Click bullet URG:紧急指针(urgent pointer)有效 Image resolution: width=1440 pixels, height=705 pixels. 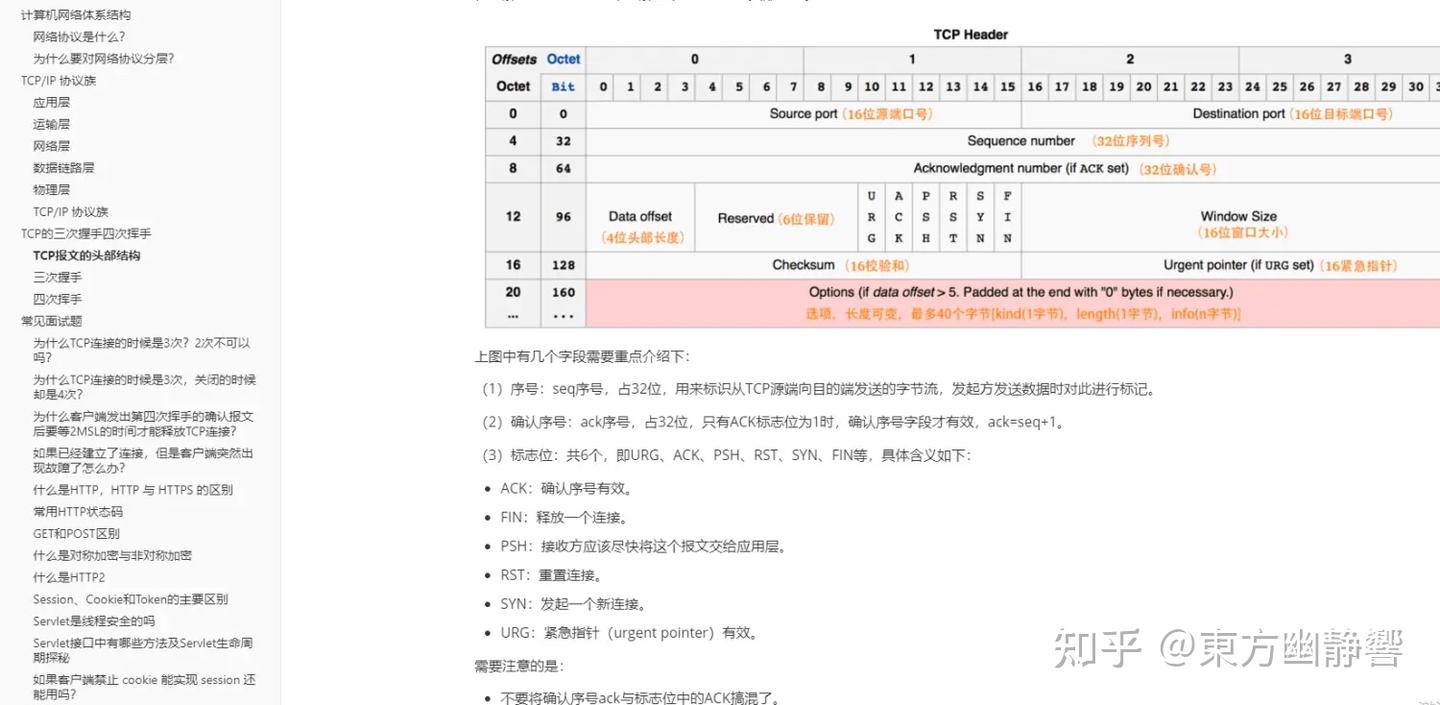pyautogui.click(x=629, y=633)
